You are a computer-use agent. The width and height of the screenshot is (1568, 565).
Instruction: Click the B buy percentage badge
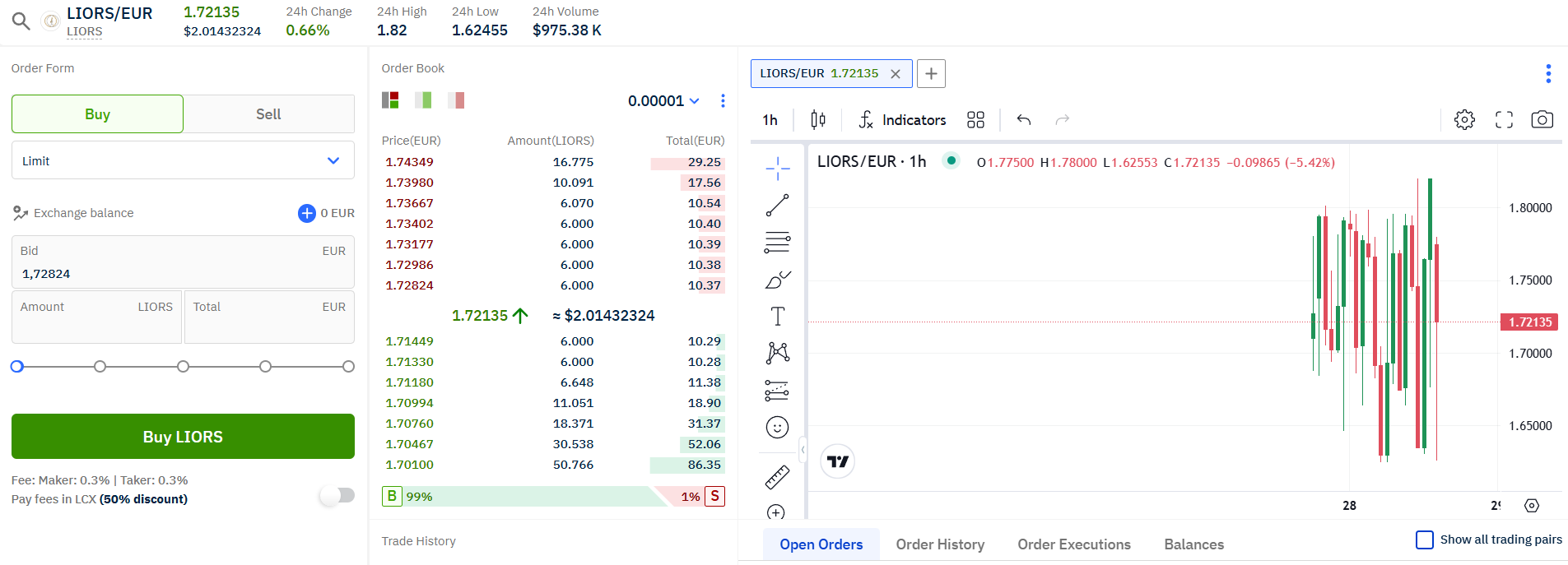point(392,496)
